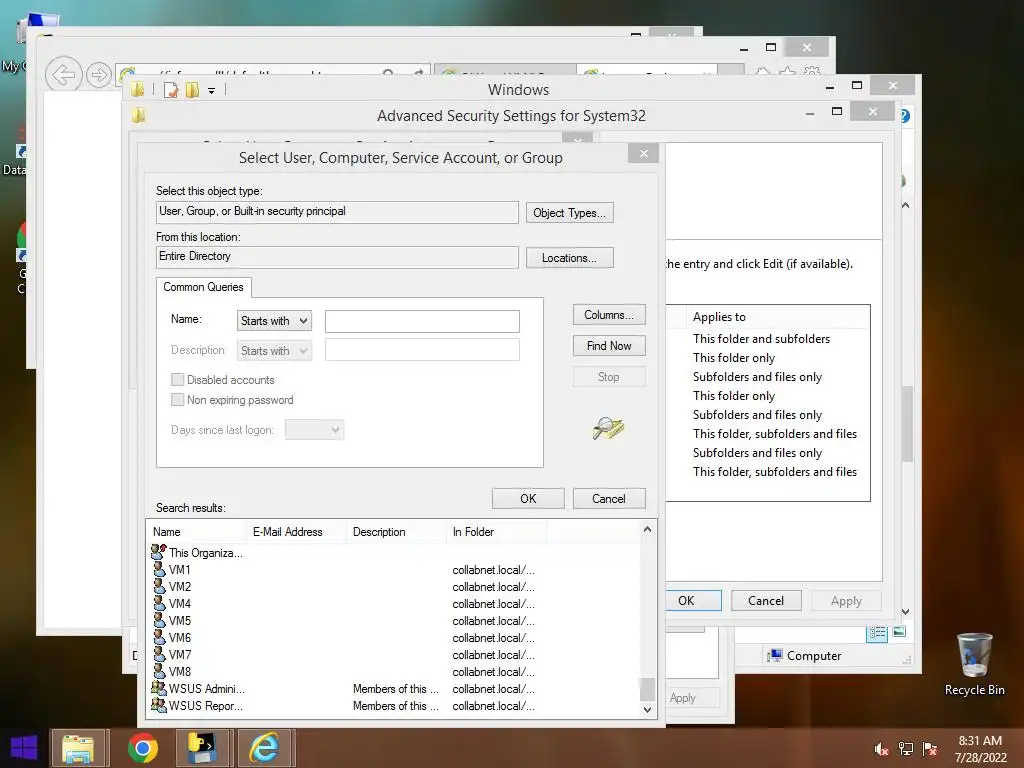Click the Internet Explorer back arrow
Screen dimensions: 1024x768
pyautogui.click(x=63, y=75)
